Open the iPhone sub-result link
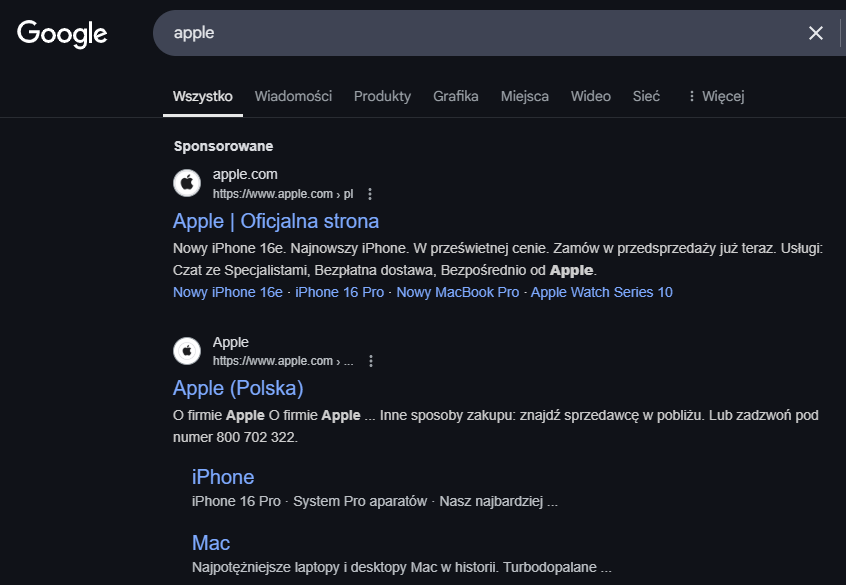 [x=223, y=477]
